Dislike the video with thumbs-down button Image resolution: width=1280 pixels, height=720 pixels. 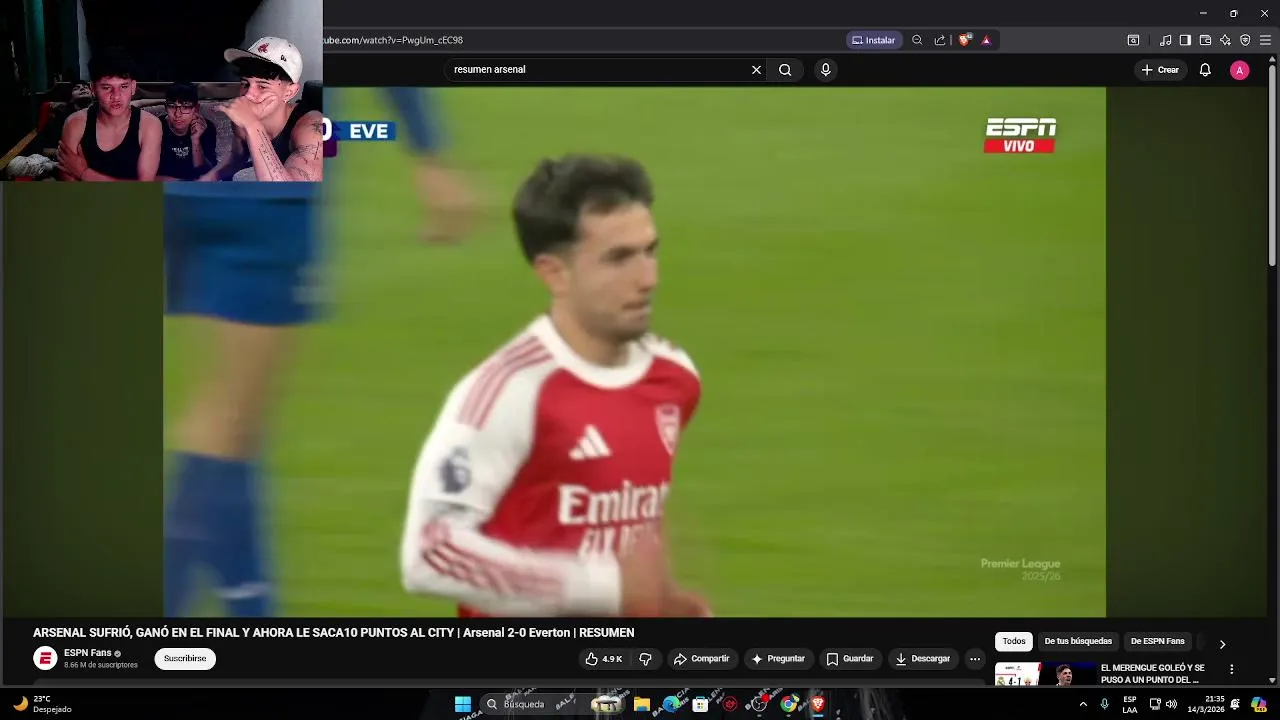coord(645,659)
